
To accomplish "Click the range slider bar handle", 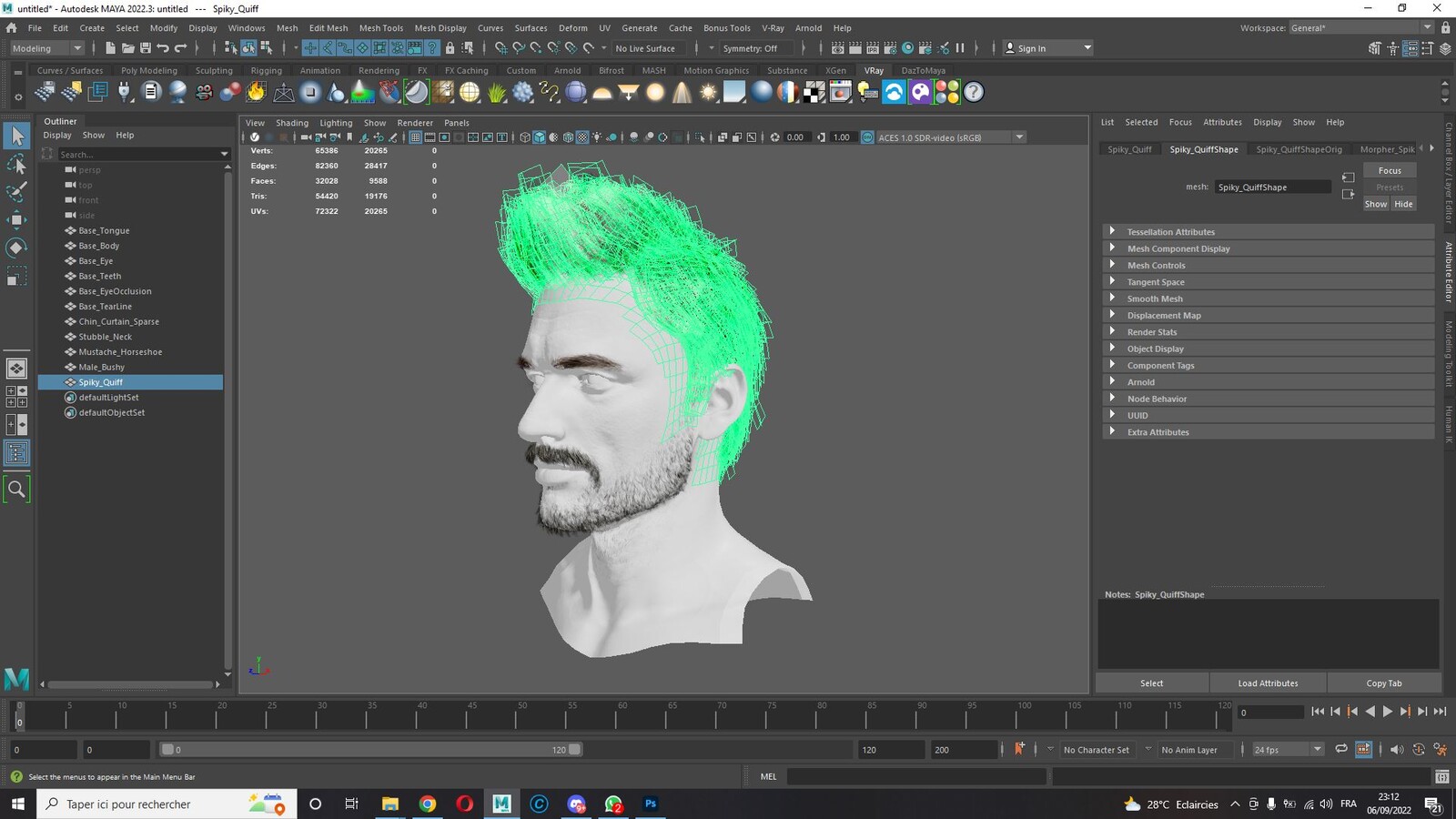I will [370, 750].
